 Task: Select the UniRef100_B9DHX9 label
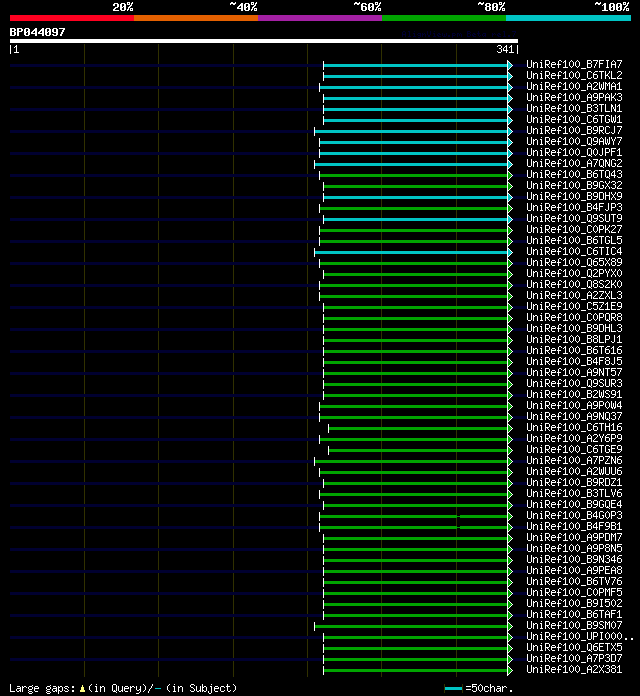point(574,196)
